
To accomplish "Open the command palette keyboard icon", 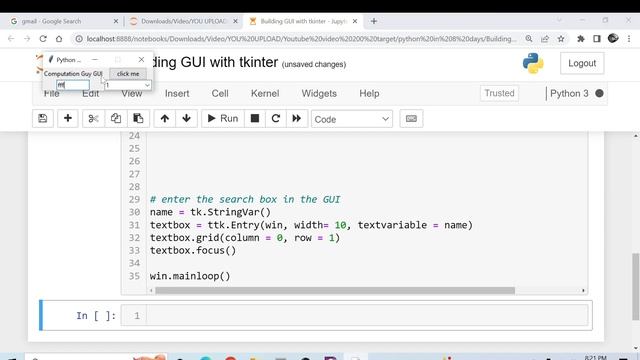I will coord(411,118).
